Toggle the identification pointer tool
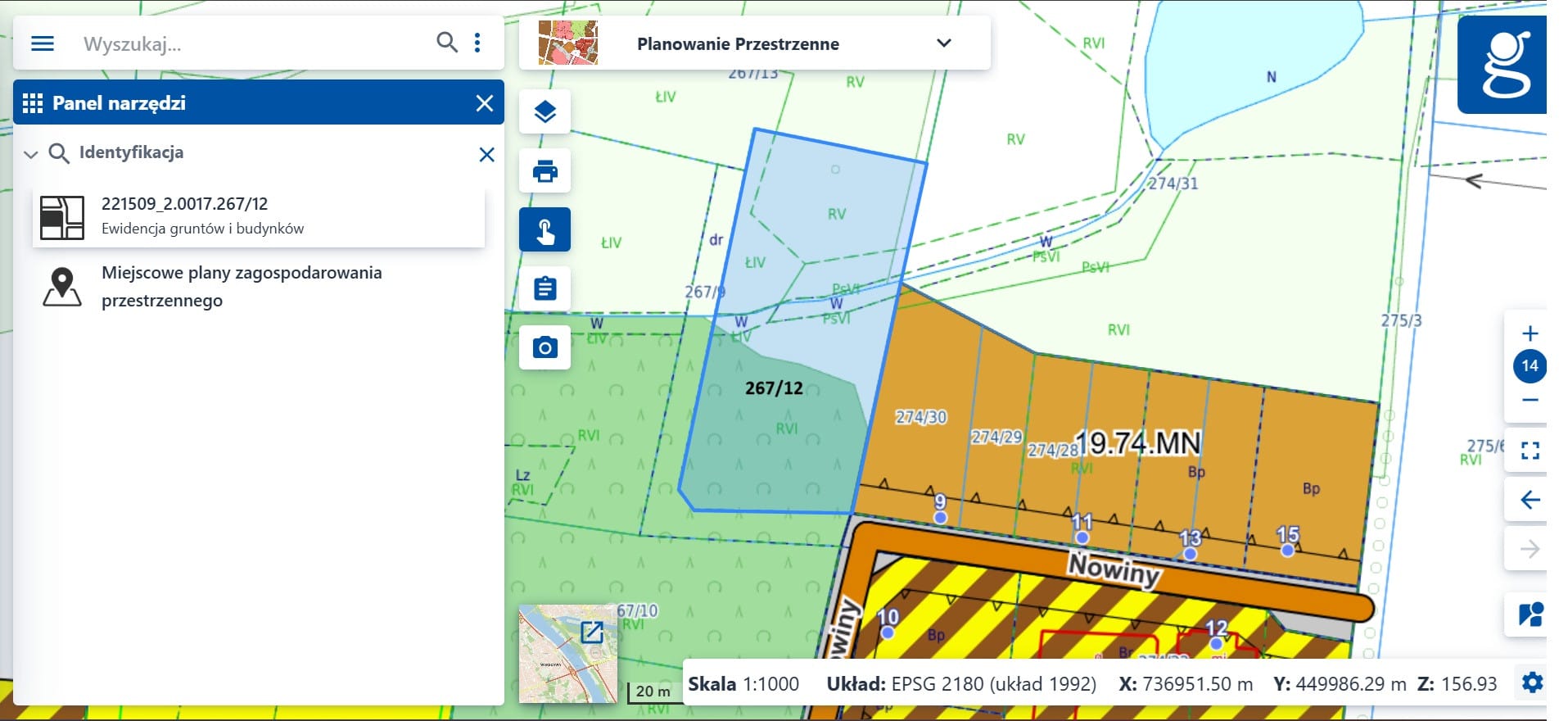1568x721 pixels. click(545, 230)
